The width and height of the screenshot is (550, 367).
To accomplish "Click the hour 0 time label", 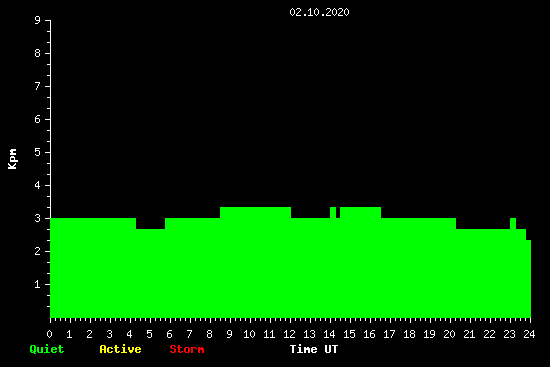I will tap(49, 334).
